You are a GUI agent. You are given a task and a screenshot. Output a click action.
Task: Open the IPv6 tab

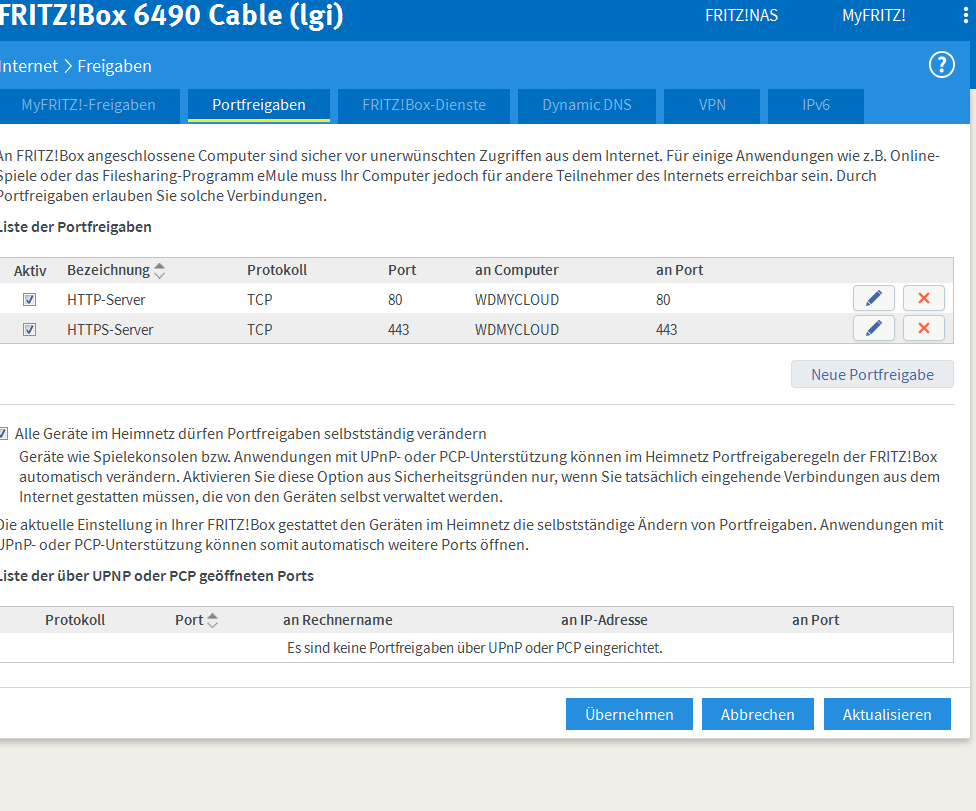[x=816, y=105]
